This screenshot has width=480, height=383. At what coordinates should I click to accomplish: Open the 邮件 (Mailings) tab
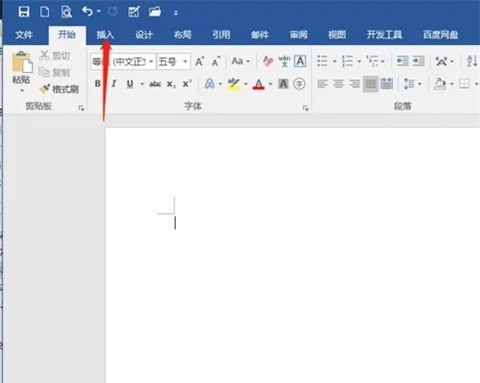pyautogui.click(x=260, y=35)
